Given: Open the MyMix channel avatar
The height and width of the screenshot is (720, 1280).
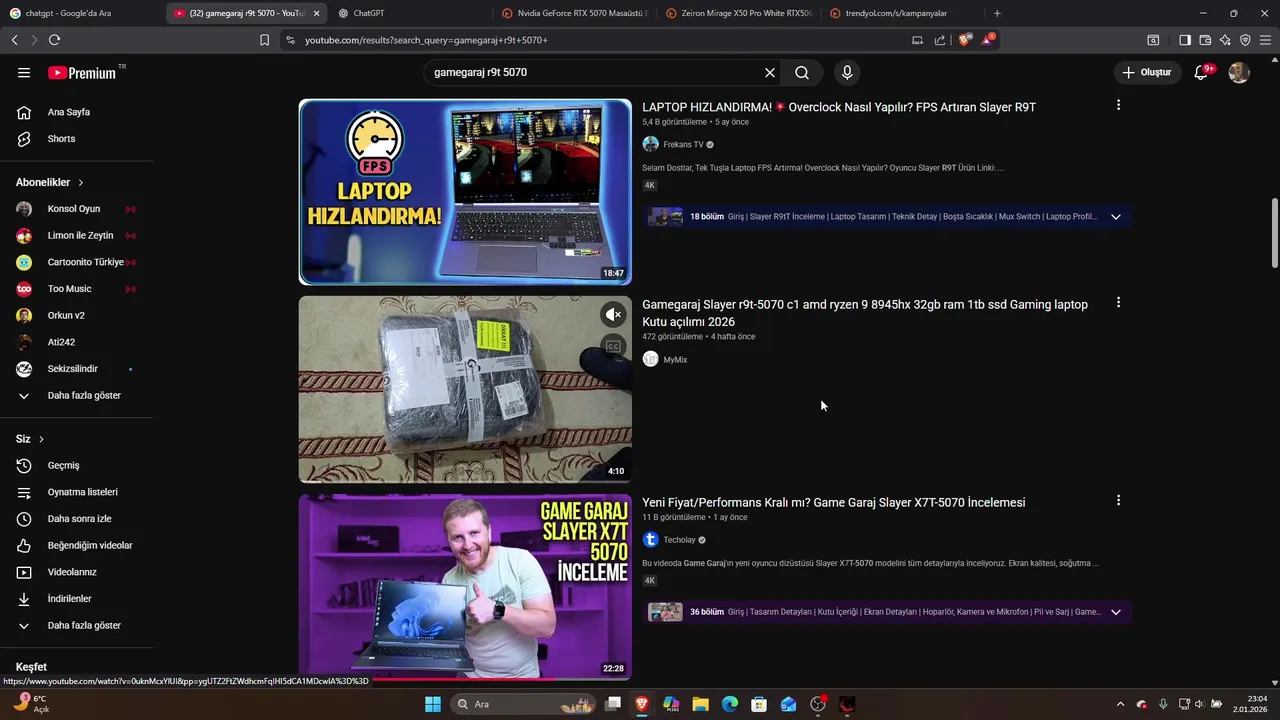Looking at the screenshot, I should coord(650,359).
